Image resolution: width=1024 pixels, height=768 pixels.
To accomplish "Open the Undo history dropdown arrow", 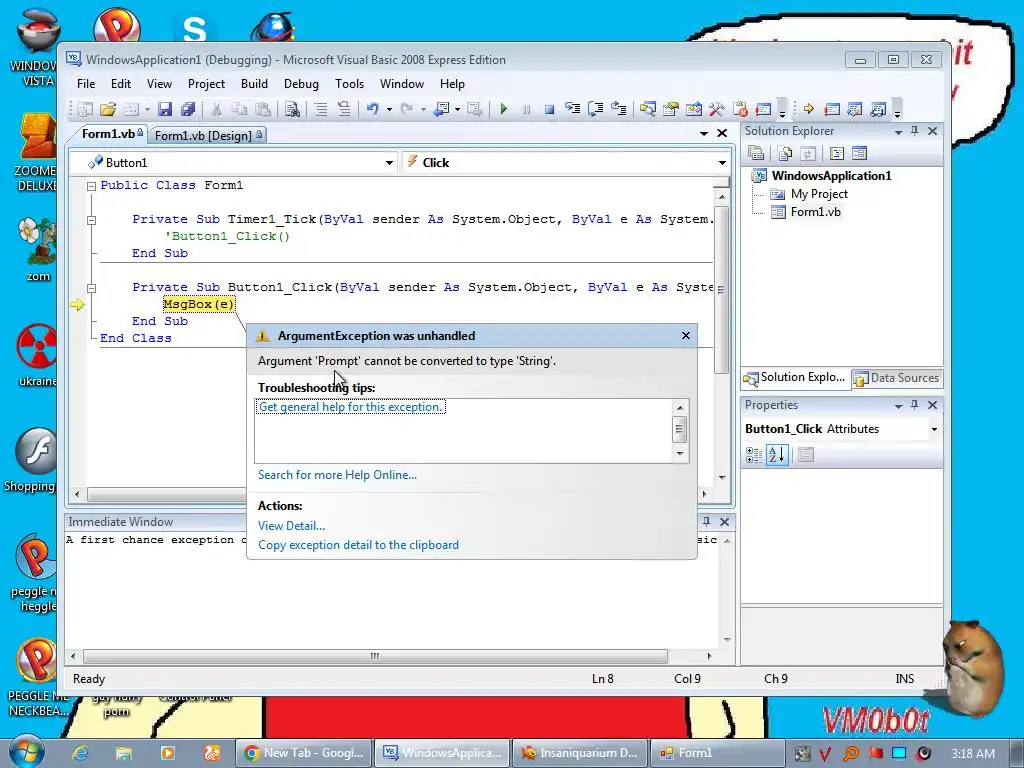I will pos(389,109).
